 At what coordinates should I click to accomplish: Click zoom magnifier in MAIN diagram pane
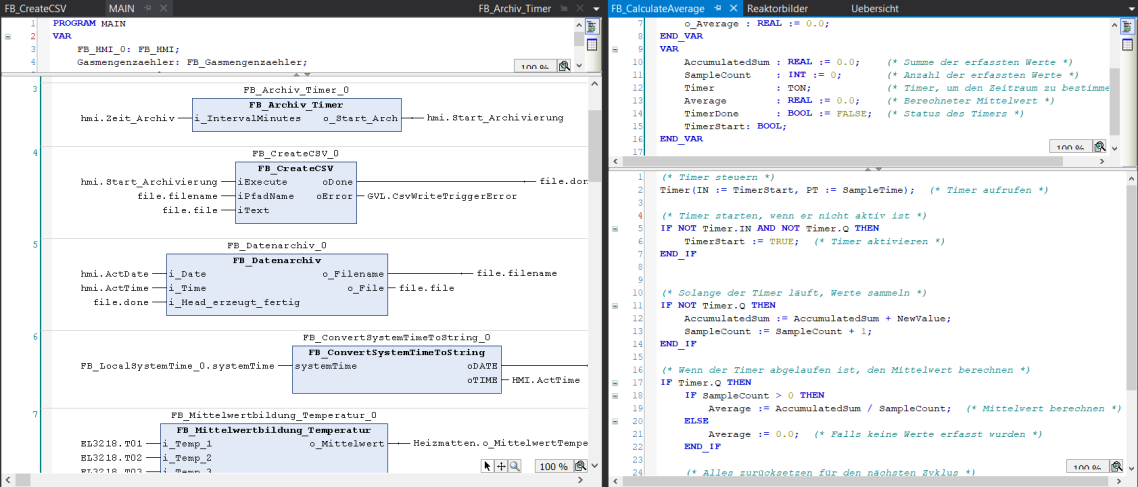[x=581, y=466]
